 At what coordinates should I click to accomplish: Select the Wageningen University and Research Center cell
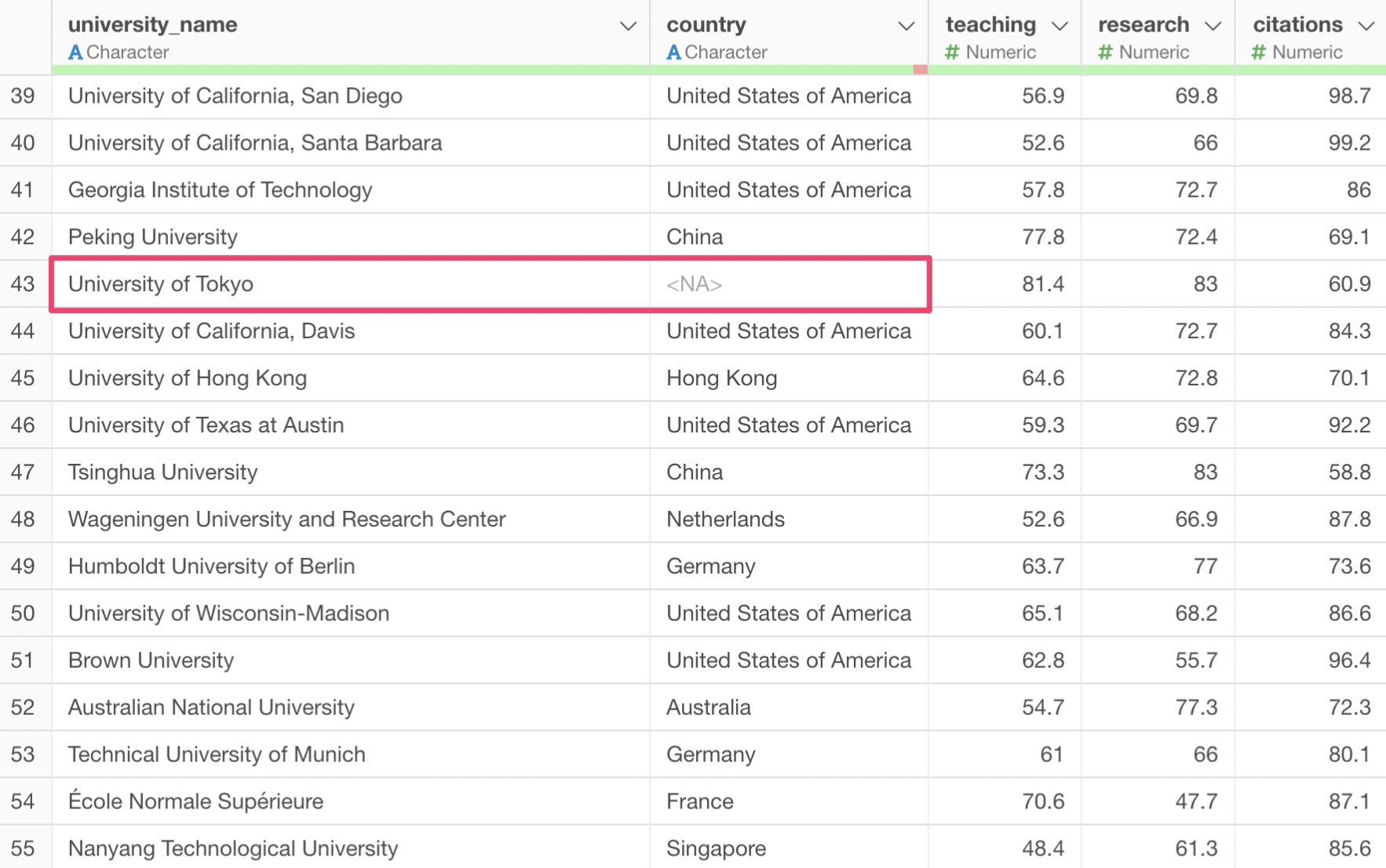351,520
